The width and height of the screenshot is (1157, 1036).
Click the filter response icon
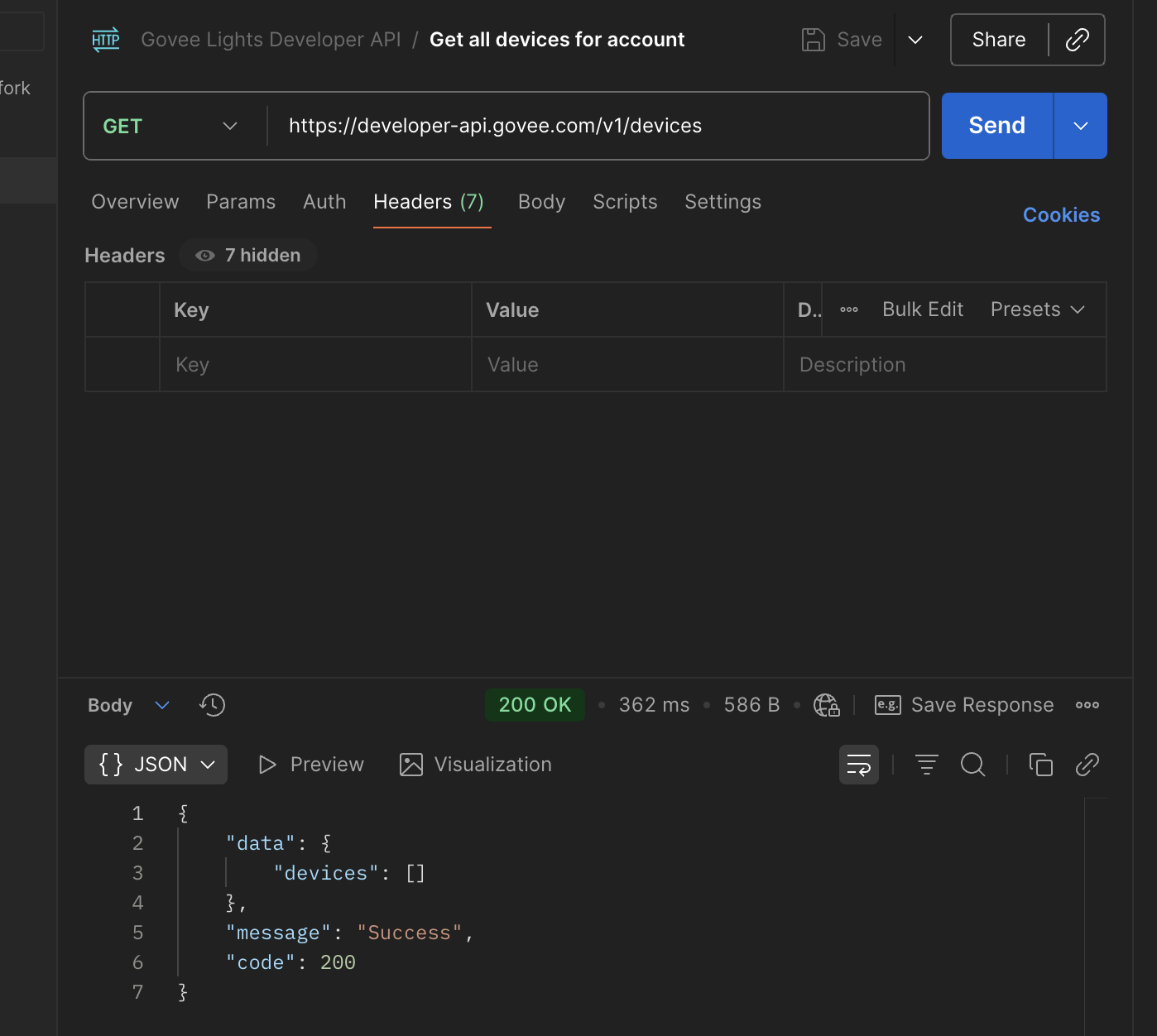click(926, 765)
